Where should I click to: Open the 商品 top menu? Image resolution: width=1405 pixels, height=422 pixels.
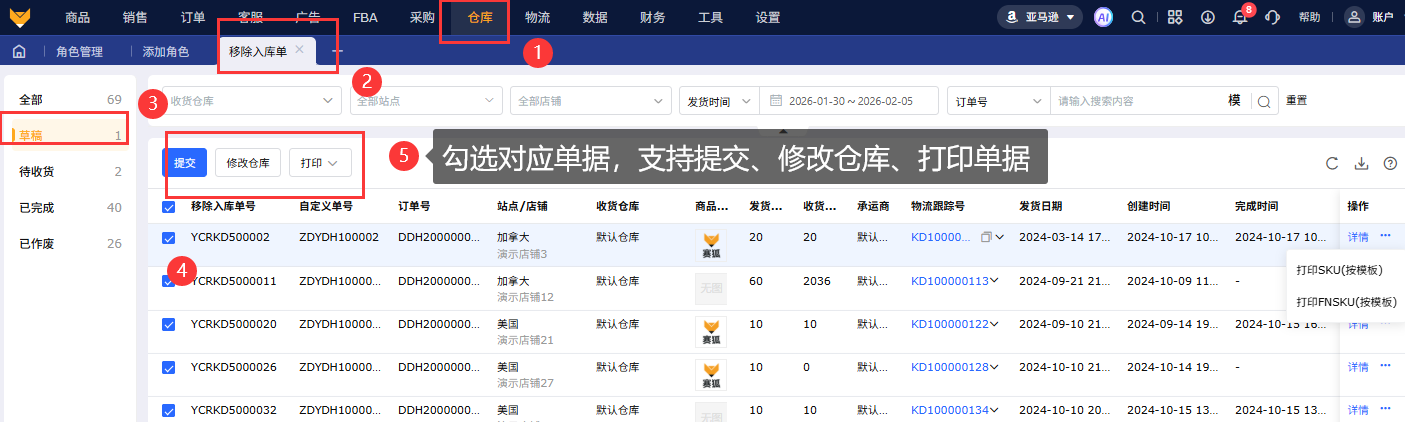77,17
